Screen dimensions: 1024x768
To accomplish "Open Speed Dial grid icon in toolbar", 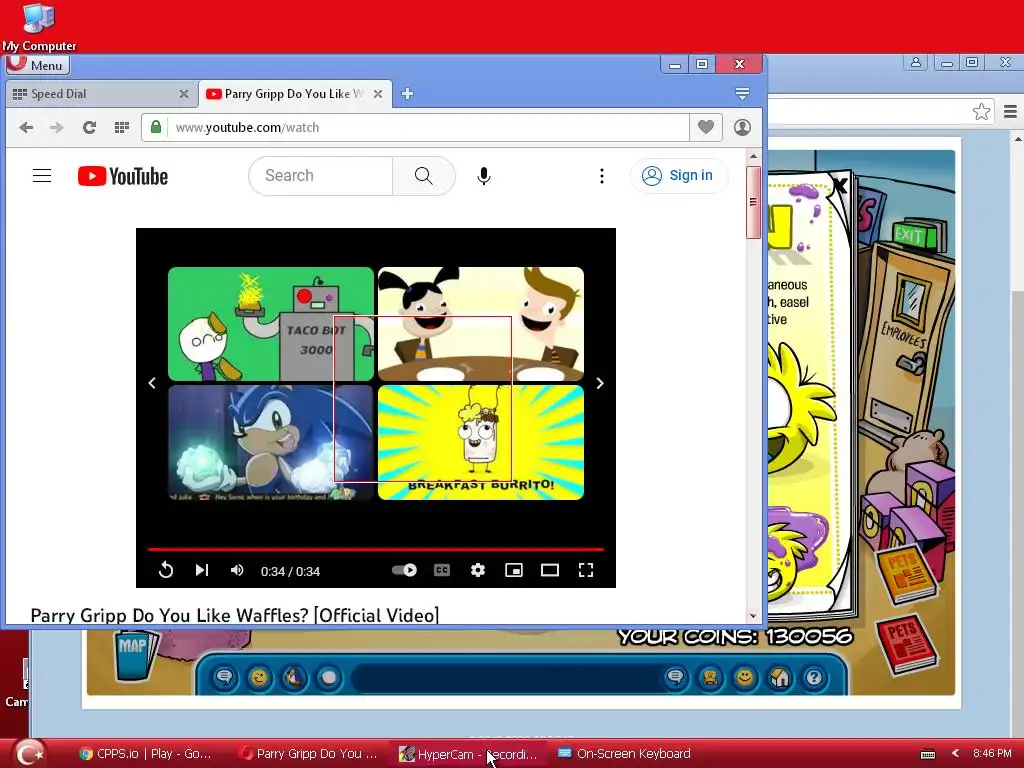I will [121, 127].
